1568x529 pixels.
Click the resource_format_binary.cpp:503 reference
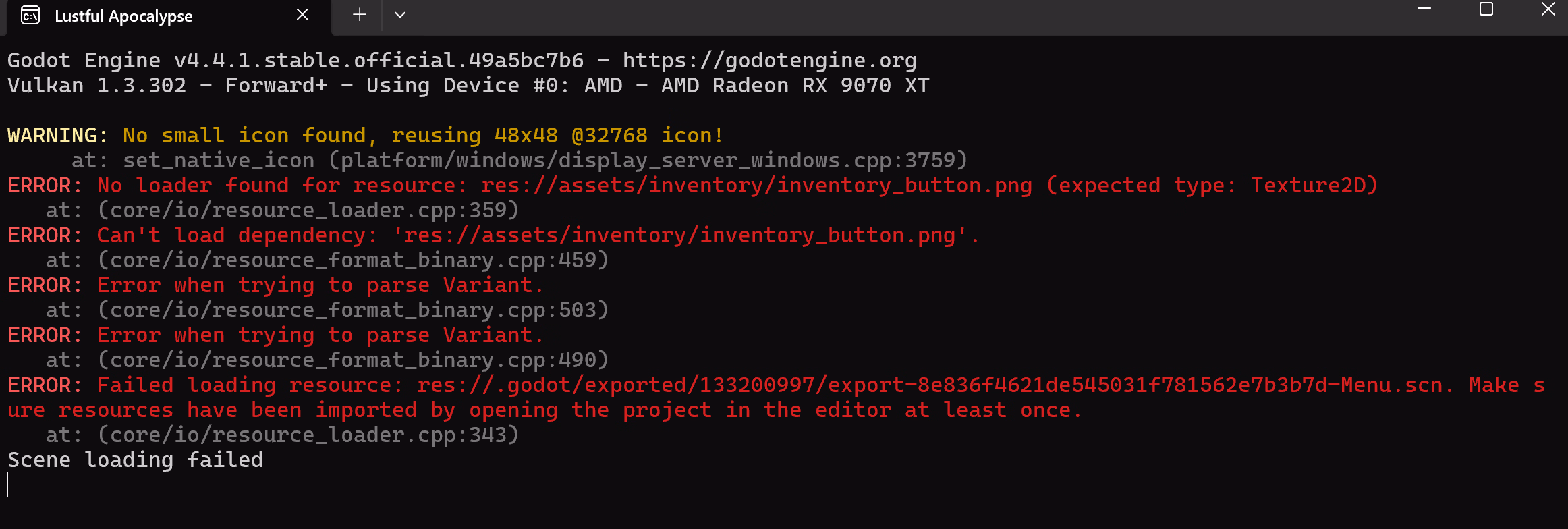(x=353, y=310)
